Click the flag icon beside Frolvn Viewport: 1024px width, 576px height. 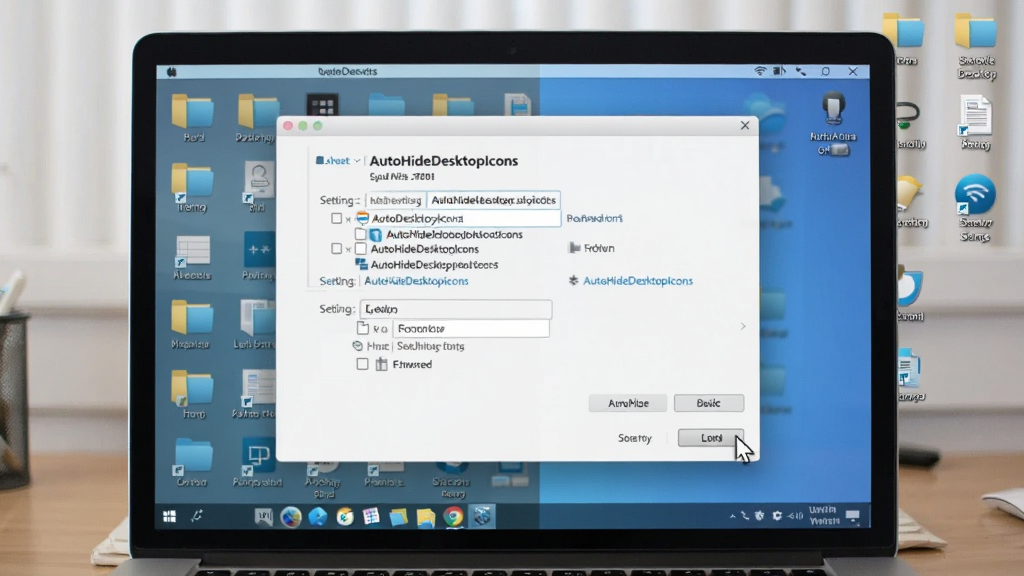(575, 248)
